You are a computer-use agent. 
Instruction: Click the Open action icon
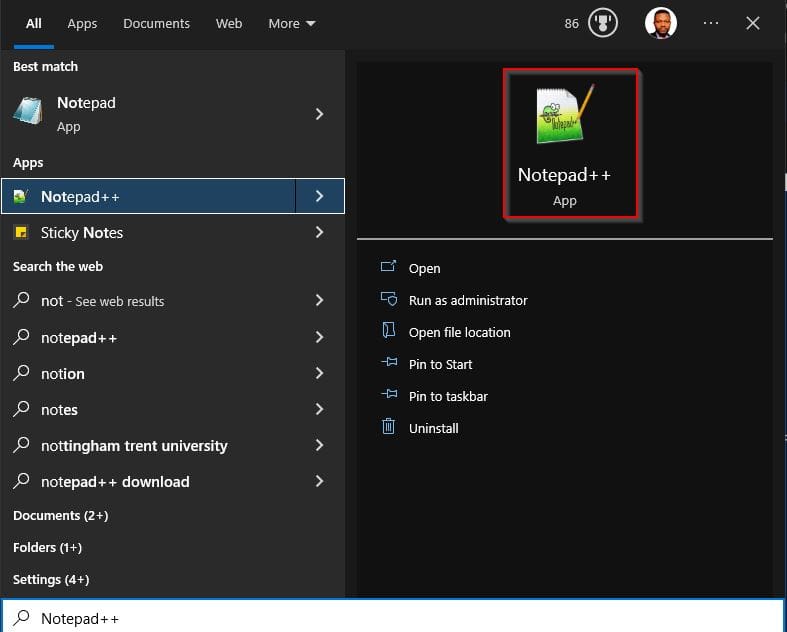coord(388,267)
